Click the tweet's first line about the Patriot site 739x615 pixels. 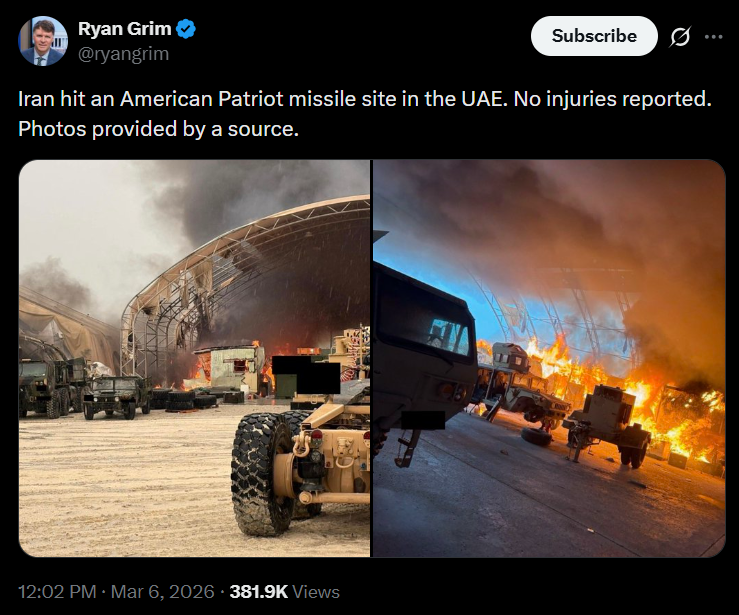coord(365,99)
